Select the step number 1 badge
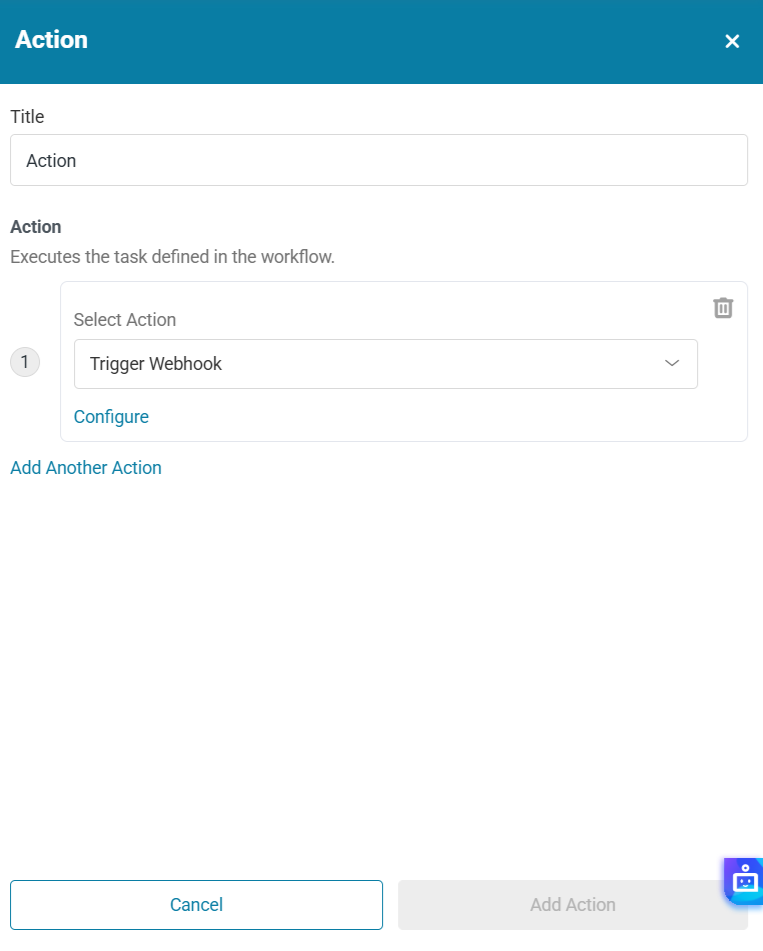This screenshot has width=763, height=951. click(25, 362)
